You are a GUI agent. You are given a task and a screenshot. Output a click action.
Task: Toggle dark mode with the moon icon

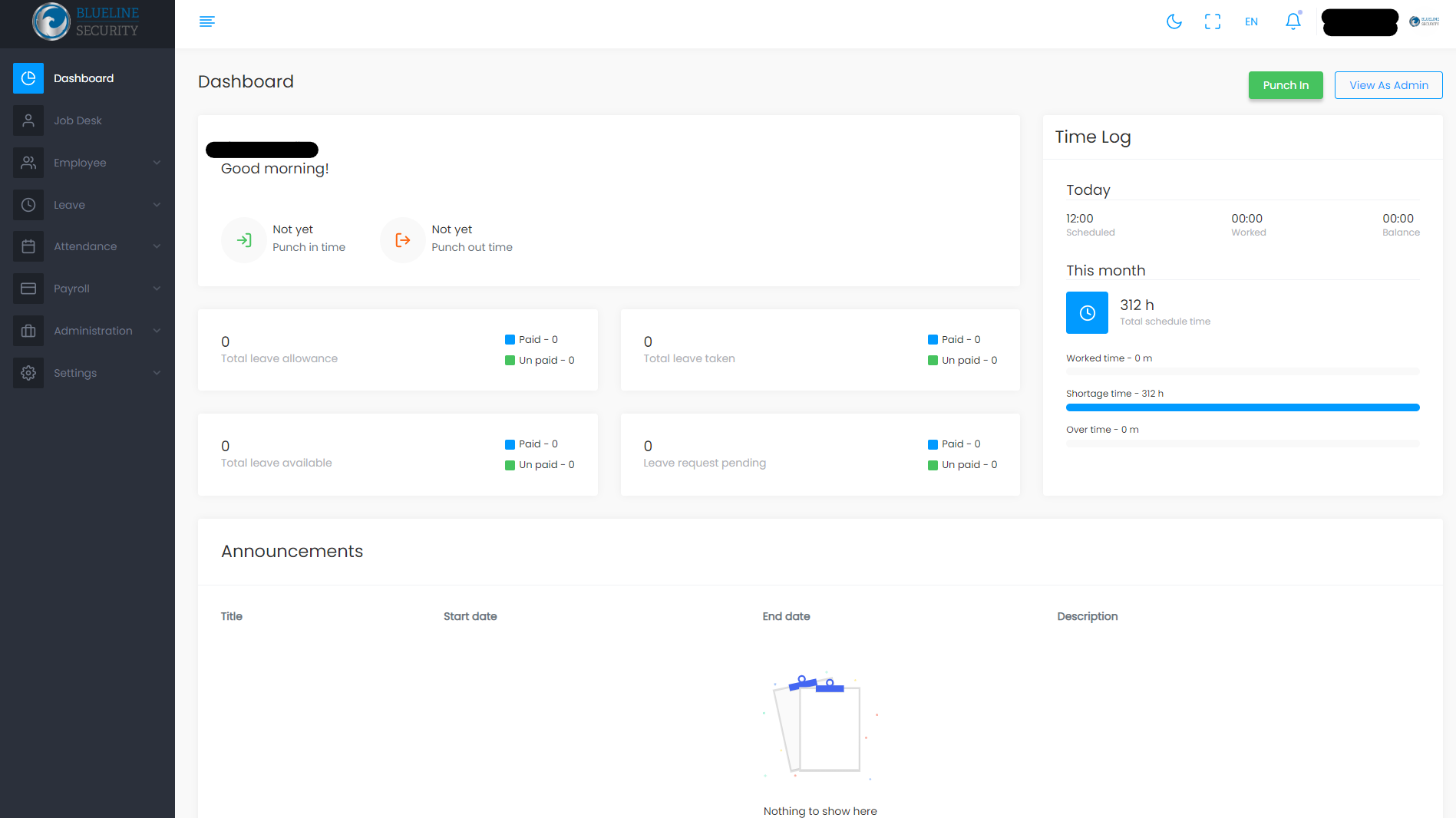(x=1174, y=21)
